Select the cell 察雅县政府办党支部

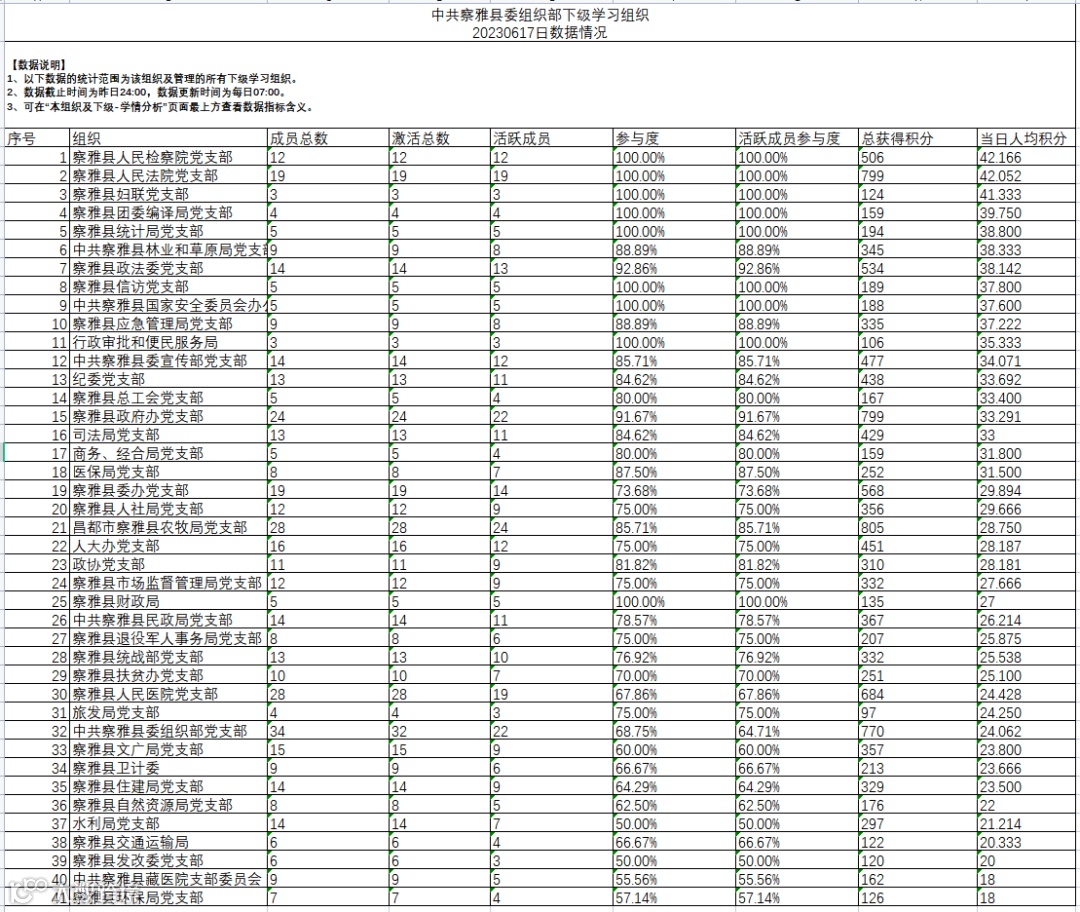pos(169,416)
